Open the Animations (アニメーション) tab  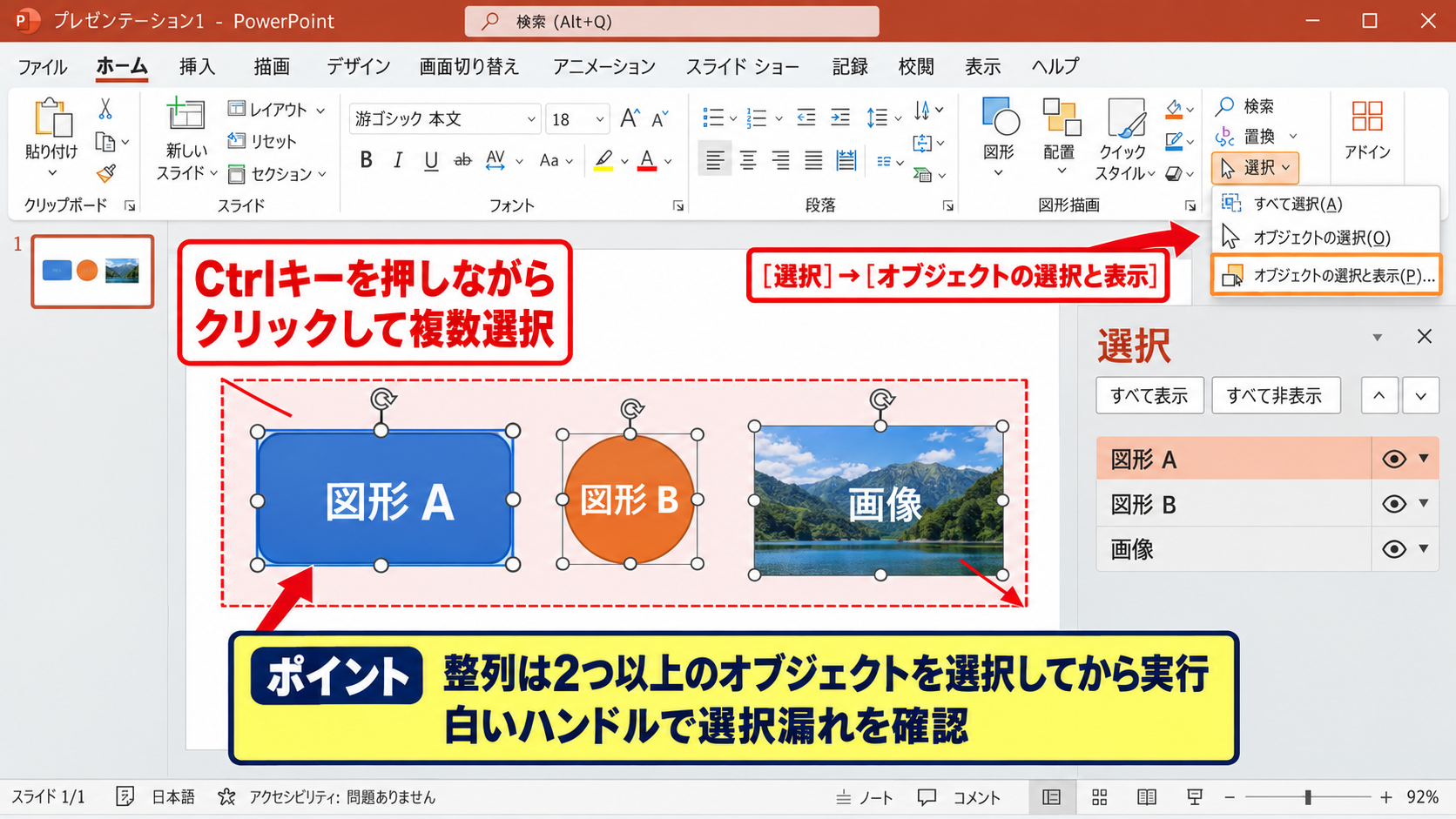pos(603,66)
